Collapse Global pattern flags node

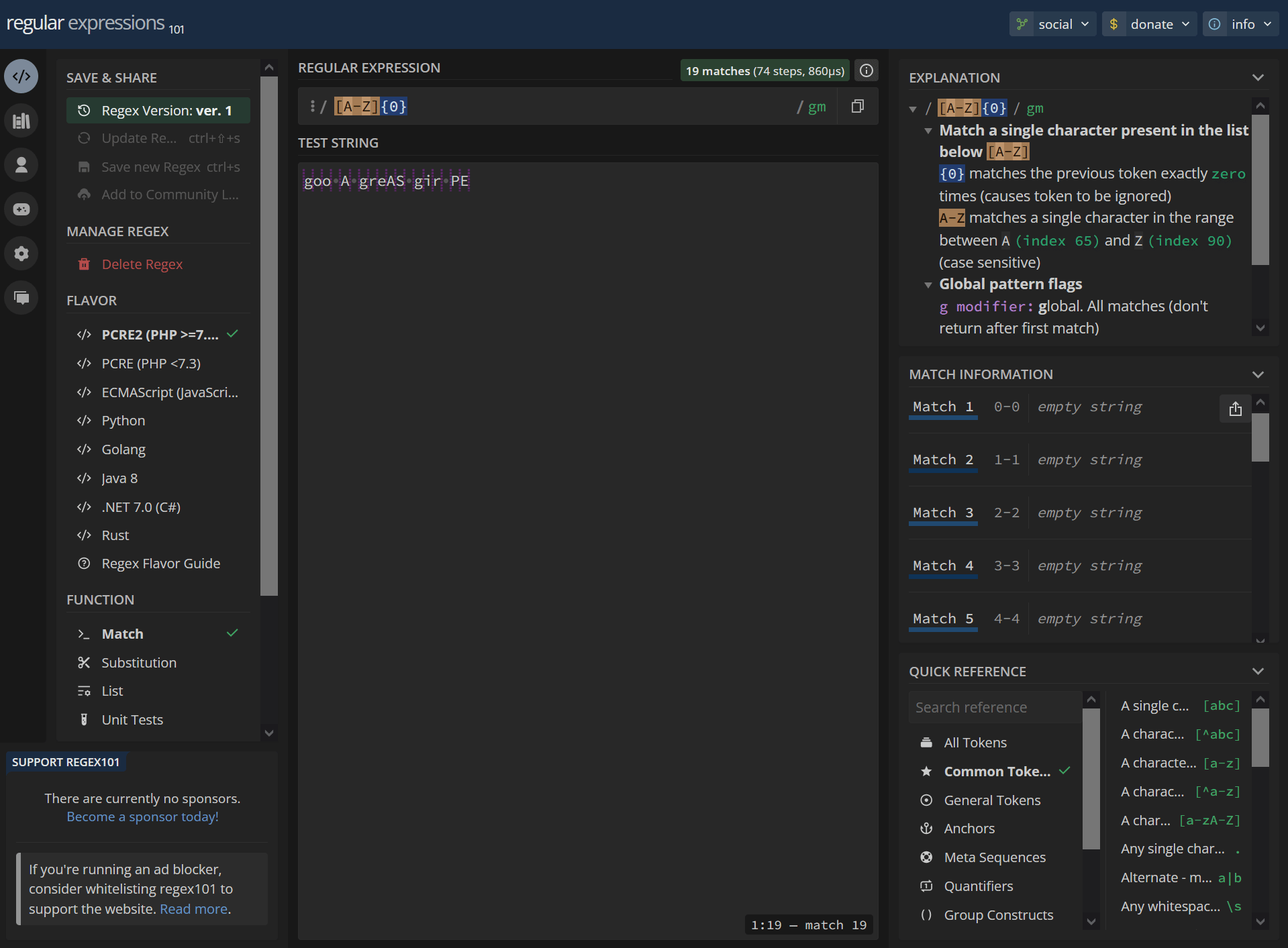[x=928, y=284]
